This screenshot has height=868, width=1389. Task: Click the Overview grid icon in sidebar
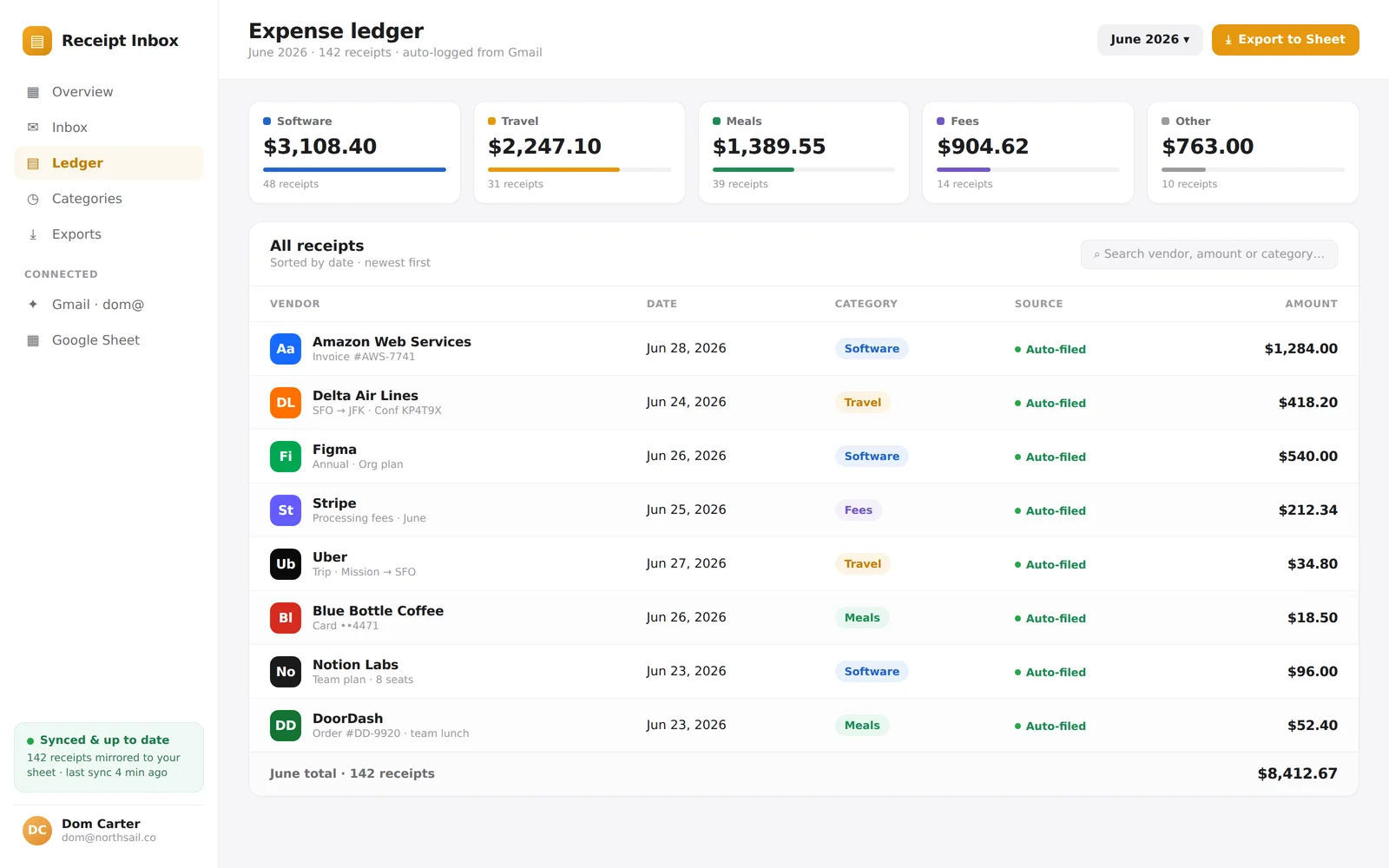tap(33, 92)
